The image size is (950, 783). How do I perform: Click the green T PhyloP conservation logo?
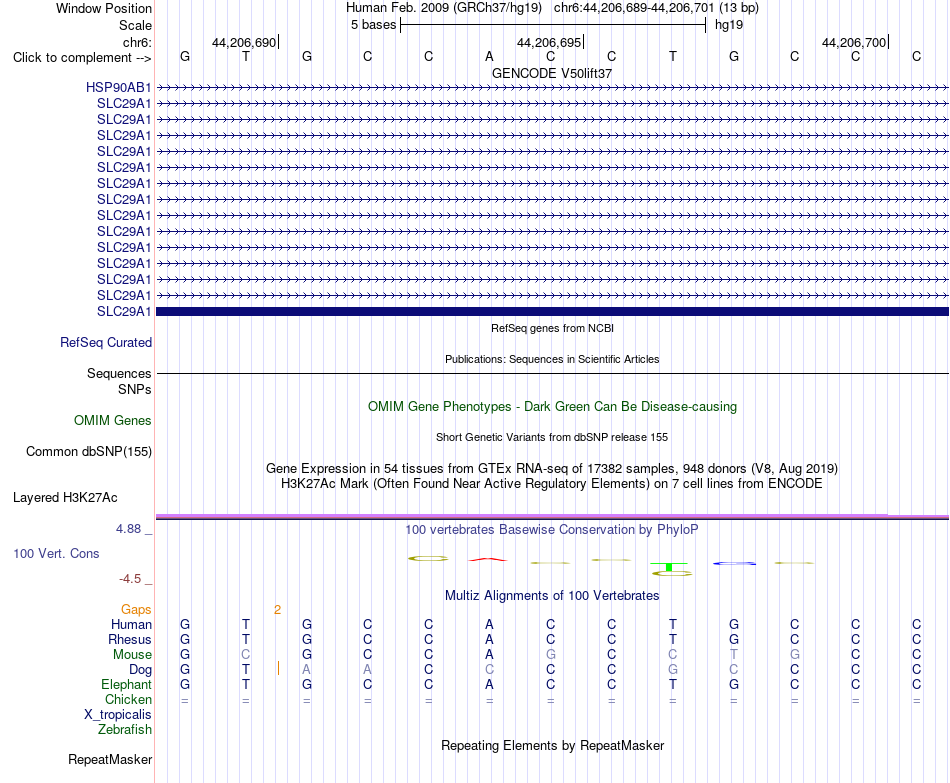point(669,567)
